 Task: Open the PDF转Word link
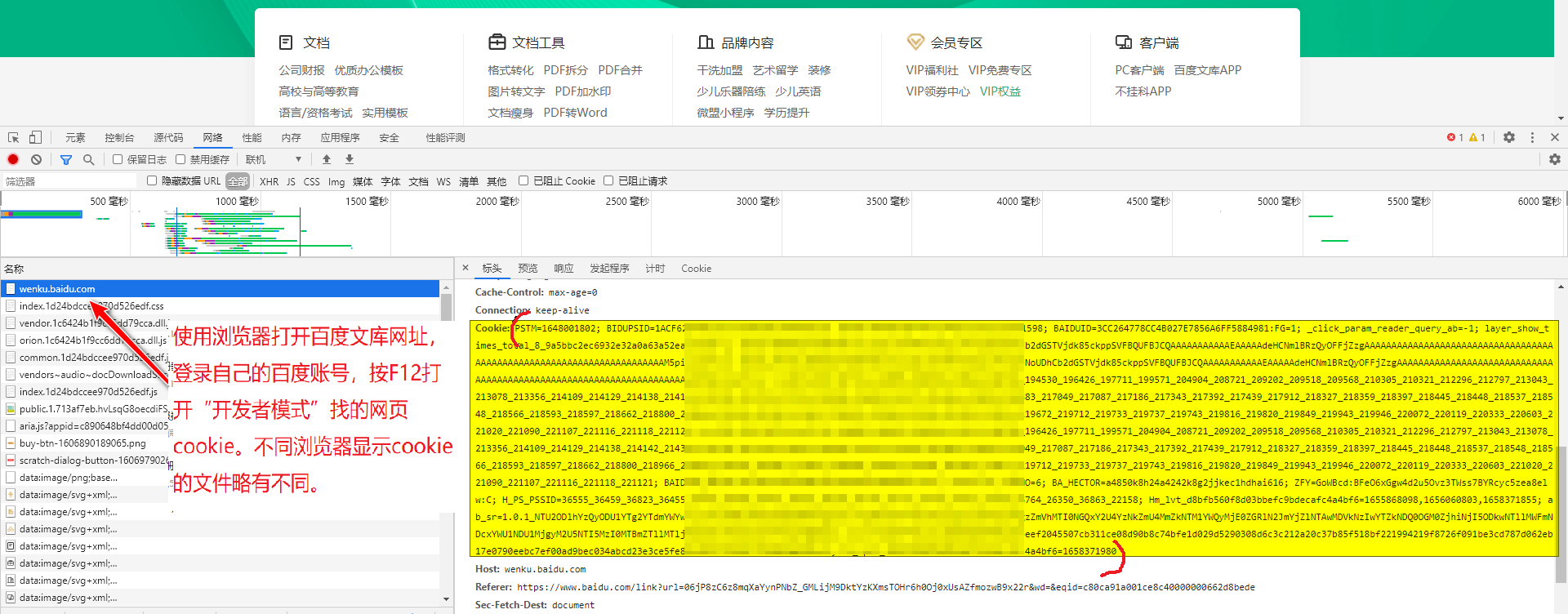coord(575,113)
